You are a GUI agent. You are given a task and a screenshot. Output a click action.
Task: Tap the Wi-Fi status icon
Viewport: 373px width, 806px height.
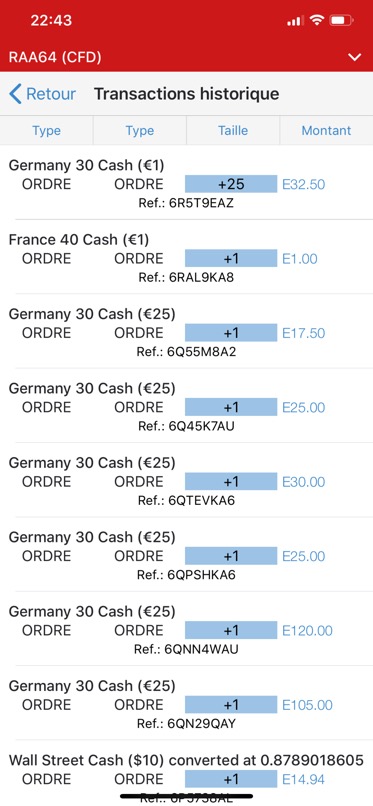tap(318, 21)
